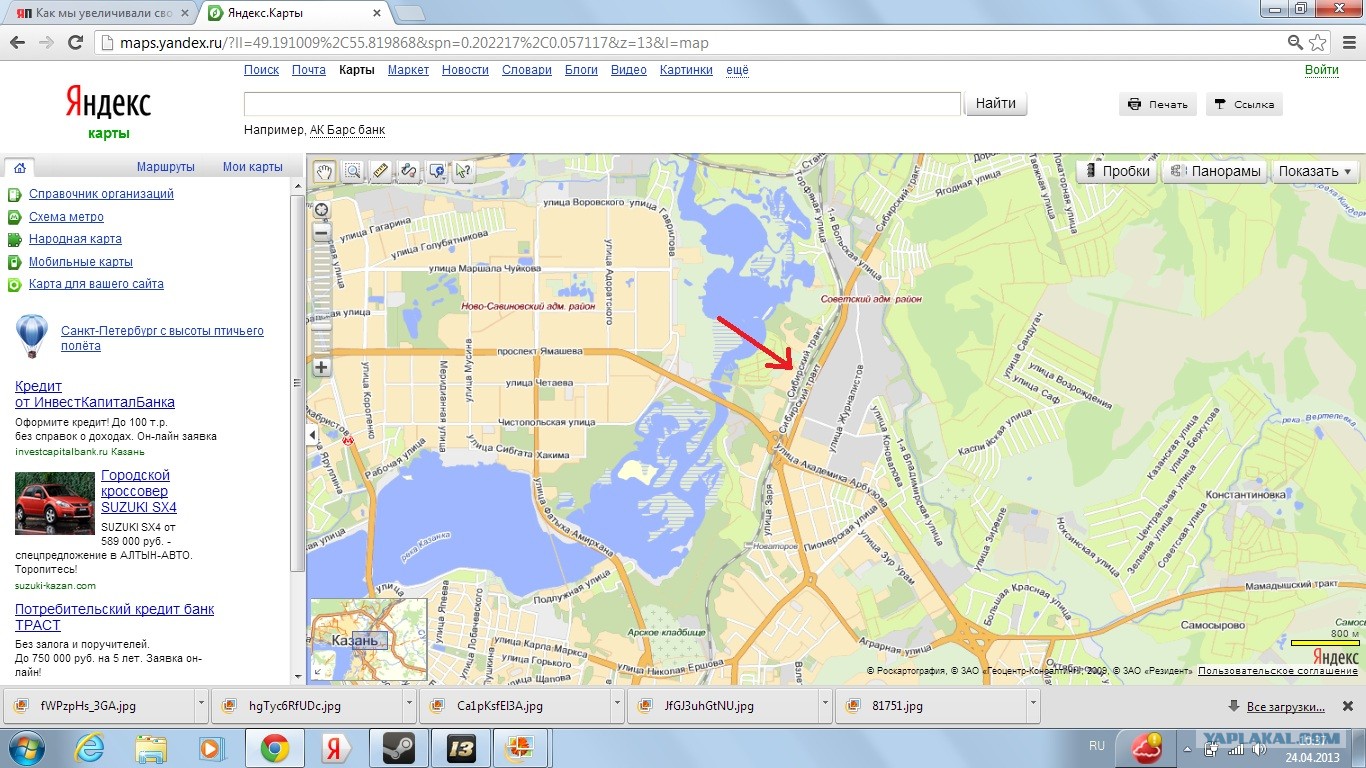The image size is (1366, 768).
Task: Select the ruler distance measurement tool
Action: click(380, 171)
